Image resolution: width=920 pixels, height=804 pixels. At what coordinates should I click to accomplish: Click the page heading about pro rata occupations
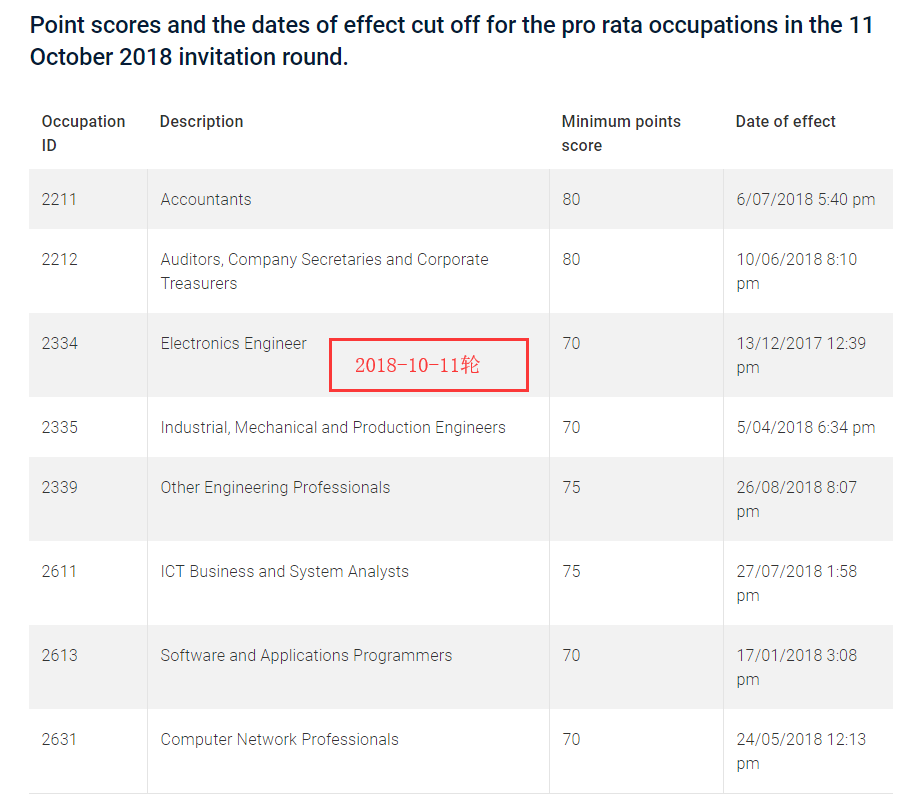(x=451, y=41)
